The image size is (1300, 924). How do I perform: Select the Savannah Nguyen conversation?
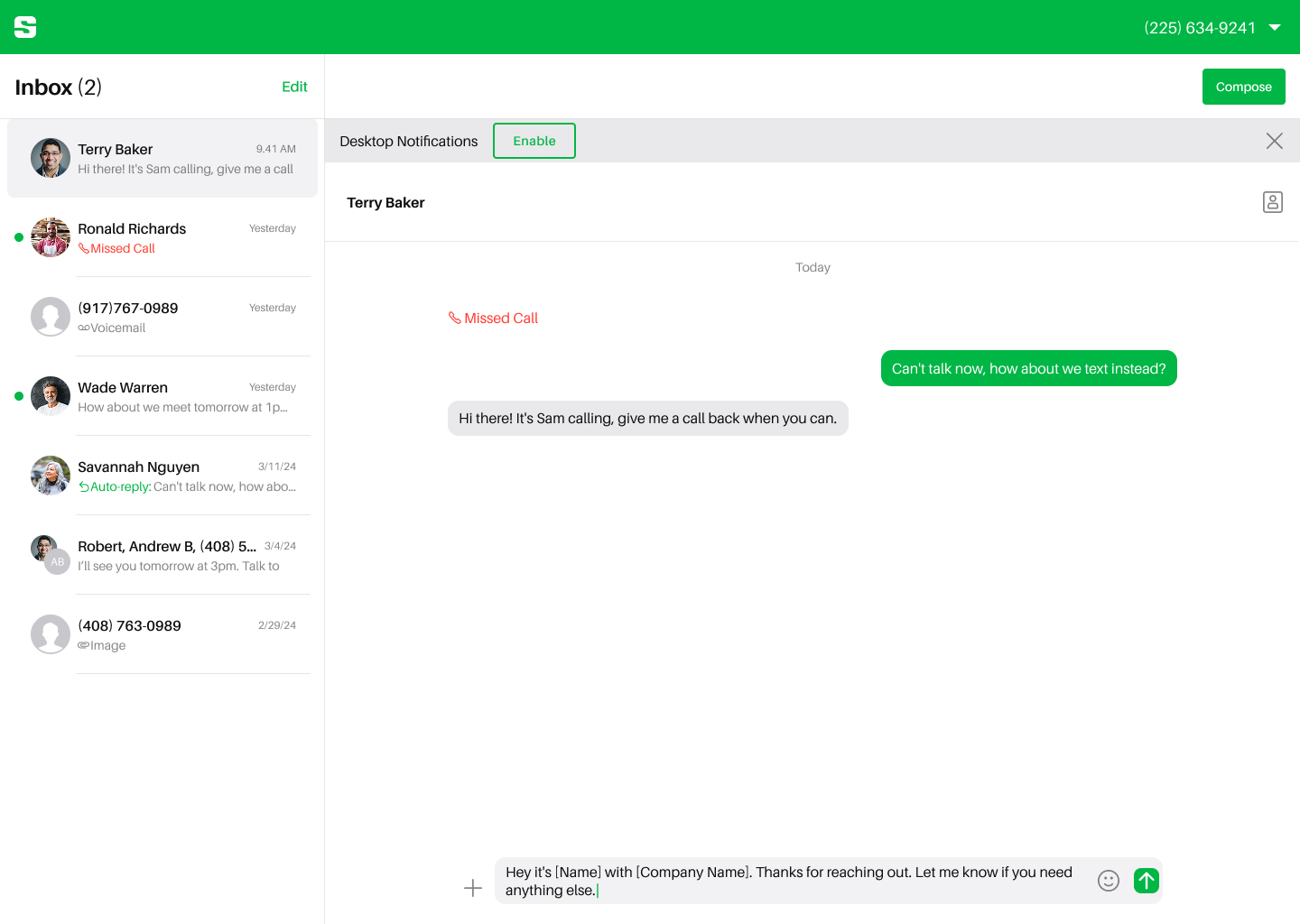tap(162, 476)
